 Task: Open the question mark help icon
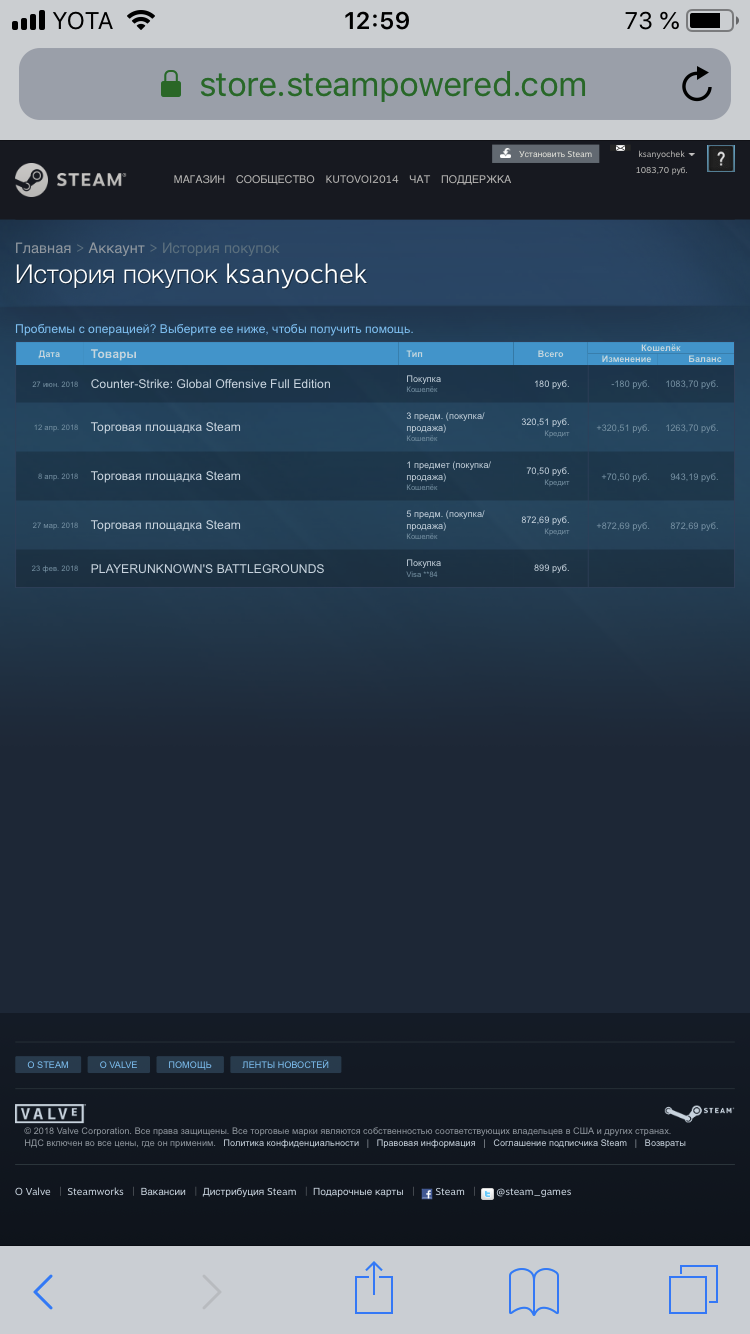tap(721, 158)
